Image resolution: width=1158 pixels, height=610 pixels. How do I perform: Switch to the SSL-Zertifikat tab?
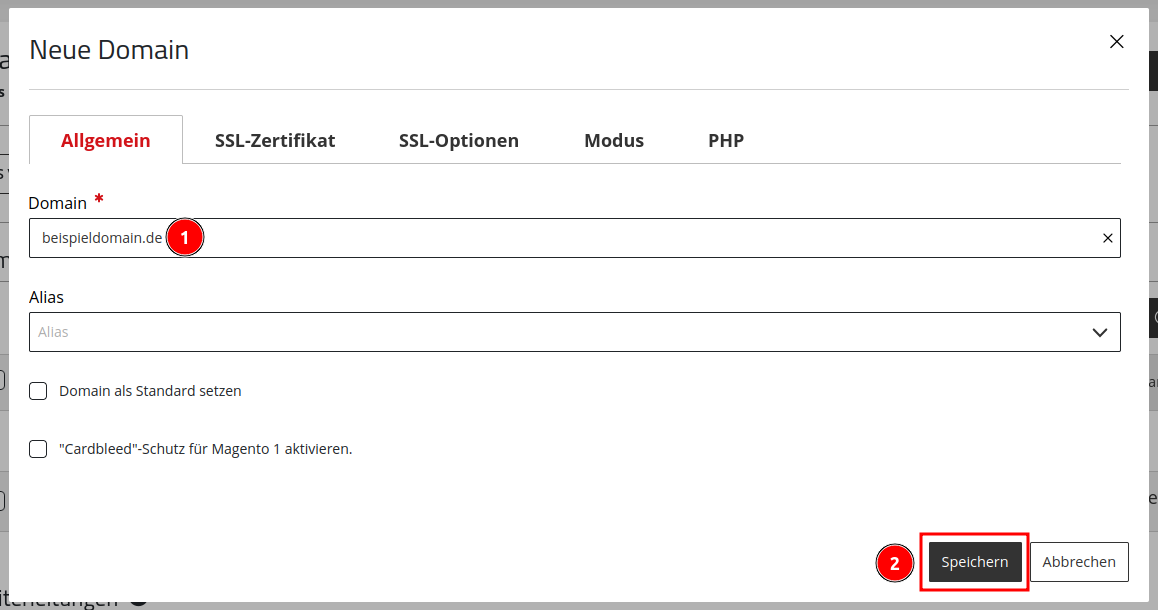pyautogui.click(x=275, y=140)
